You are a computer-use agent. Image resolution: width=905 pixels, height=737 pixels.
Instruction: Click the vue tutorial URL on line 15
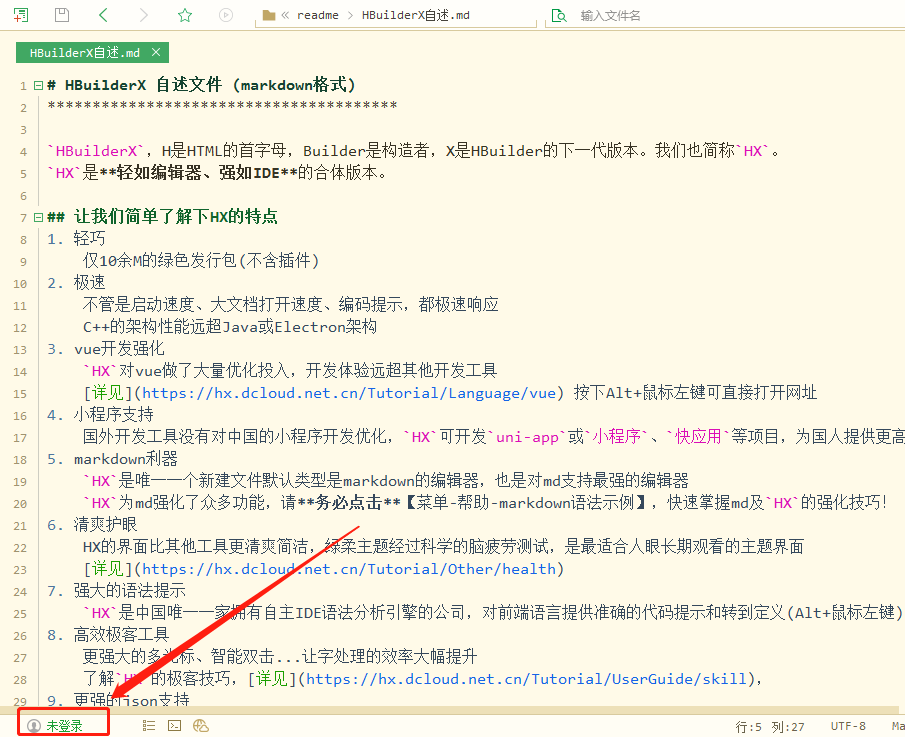(349, 393)
